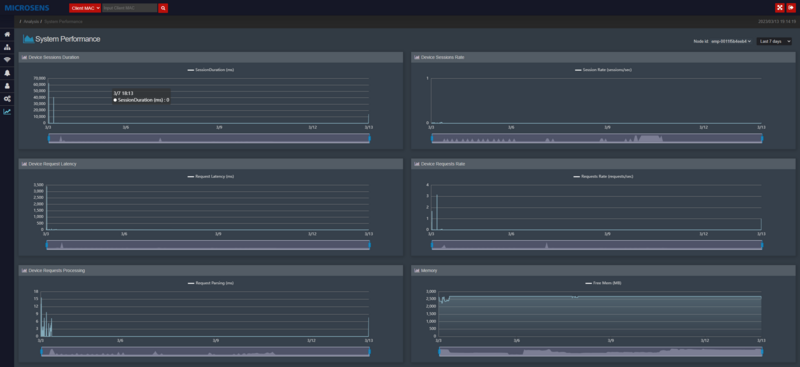
Task: Click the Device Requests Rate panel title
Action: pos(443,164)
